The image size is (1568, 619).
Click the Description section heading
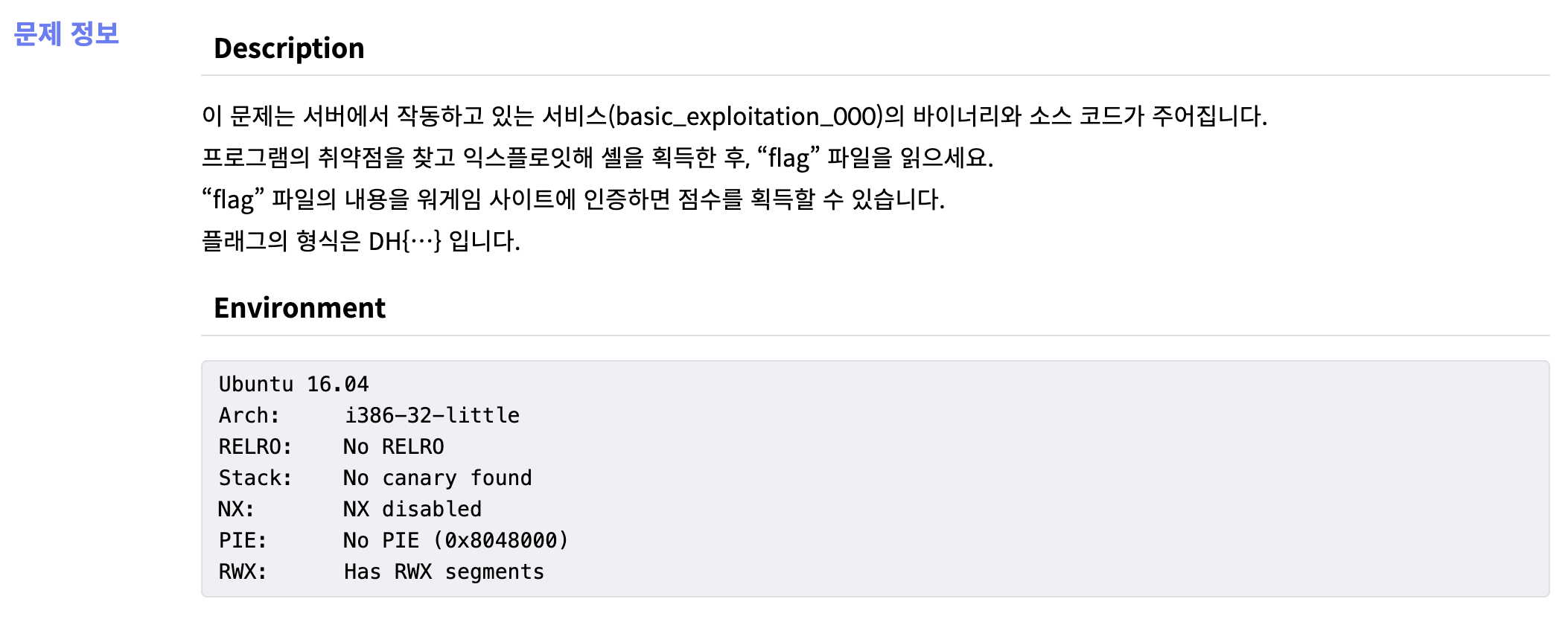pos(289,48)
